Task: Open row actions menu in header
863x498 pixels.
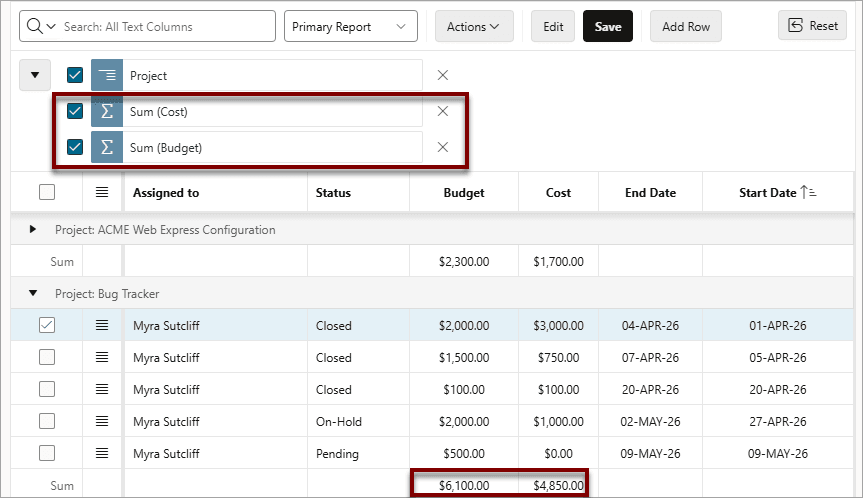Action: pyautogui.click(x=102, y=193)
